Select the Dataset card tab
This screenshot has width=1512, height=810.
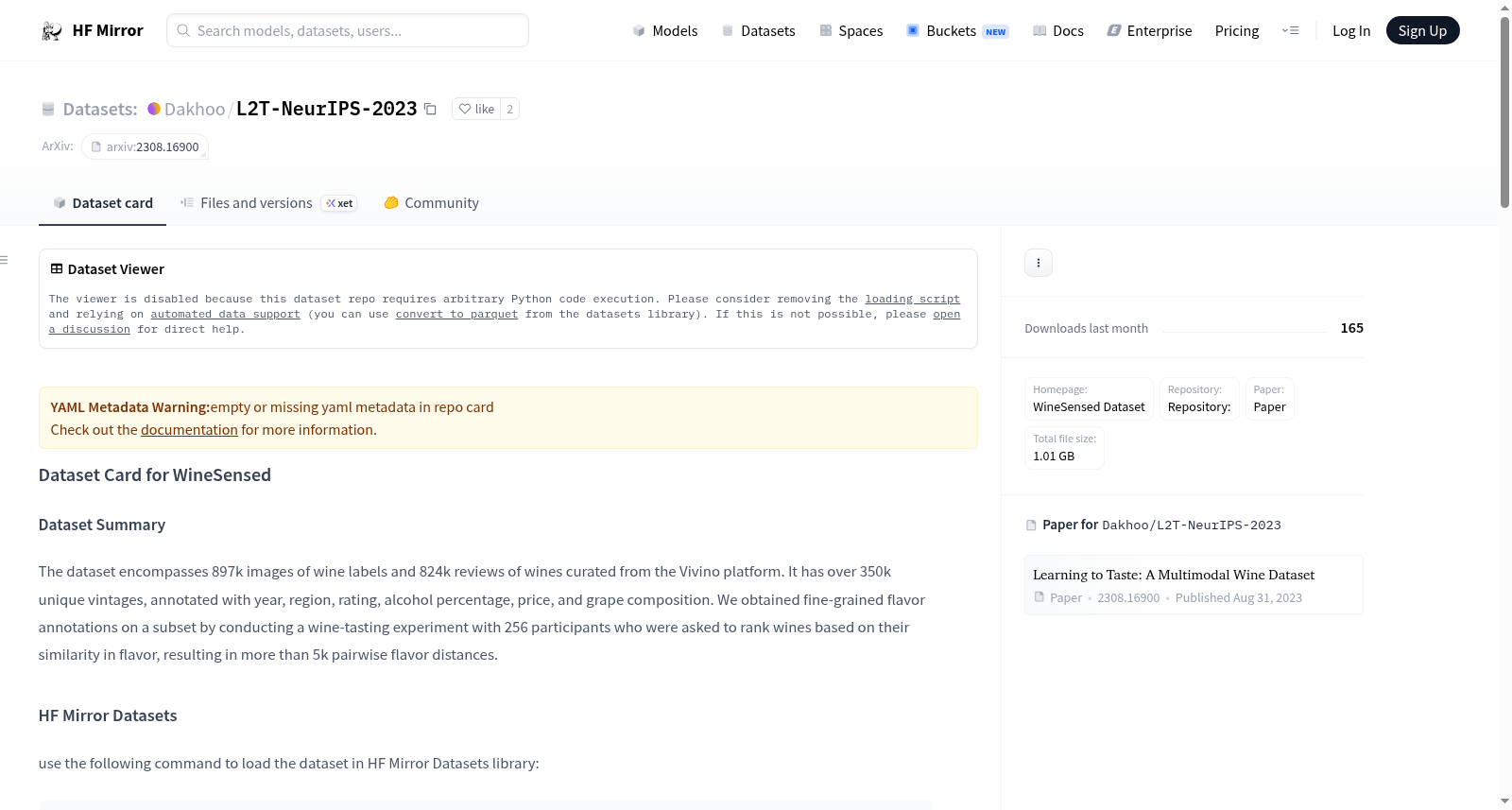pyautogui.click(x=103, y=203)
